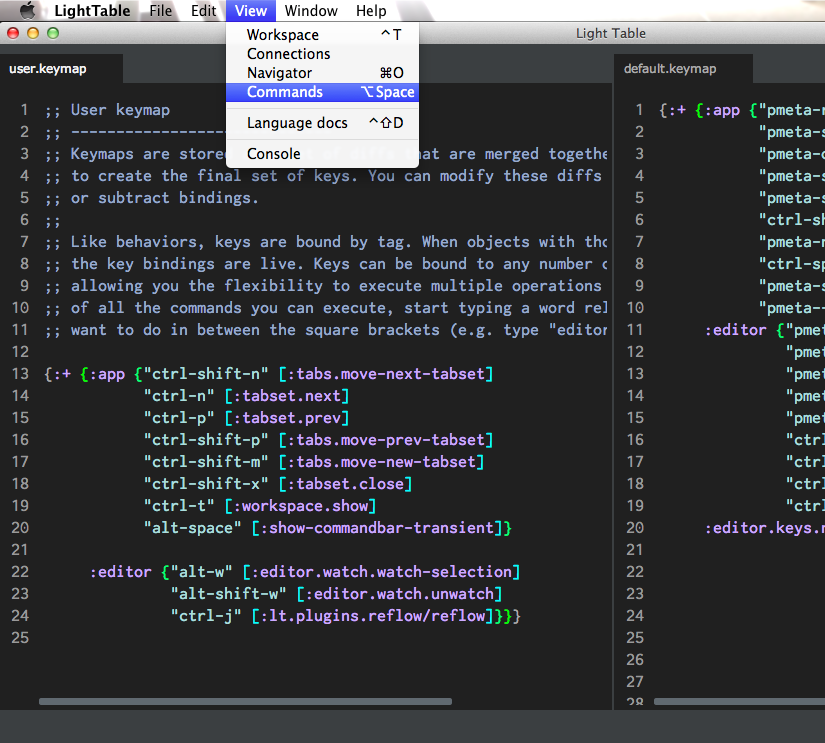Click the yellow minimize window button

coord(33,33)
